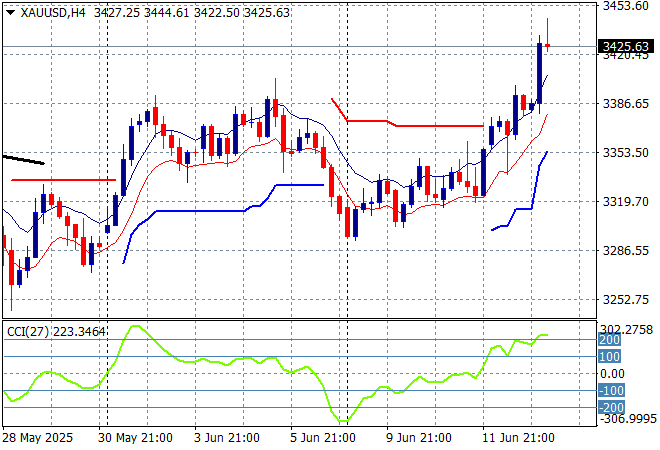Click the CCI 0.00 level label
660x450 pixels.
[x=612, y=374]
